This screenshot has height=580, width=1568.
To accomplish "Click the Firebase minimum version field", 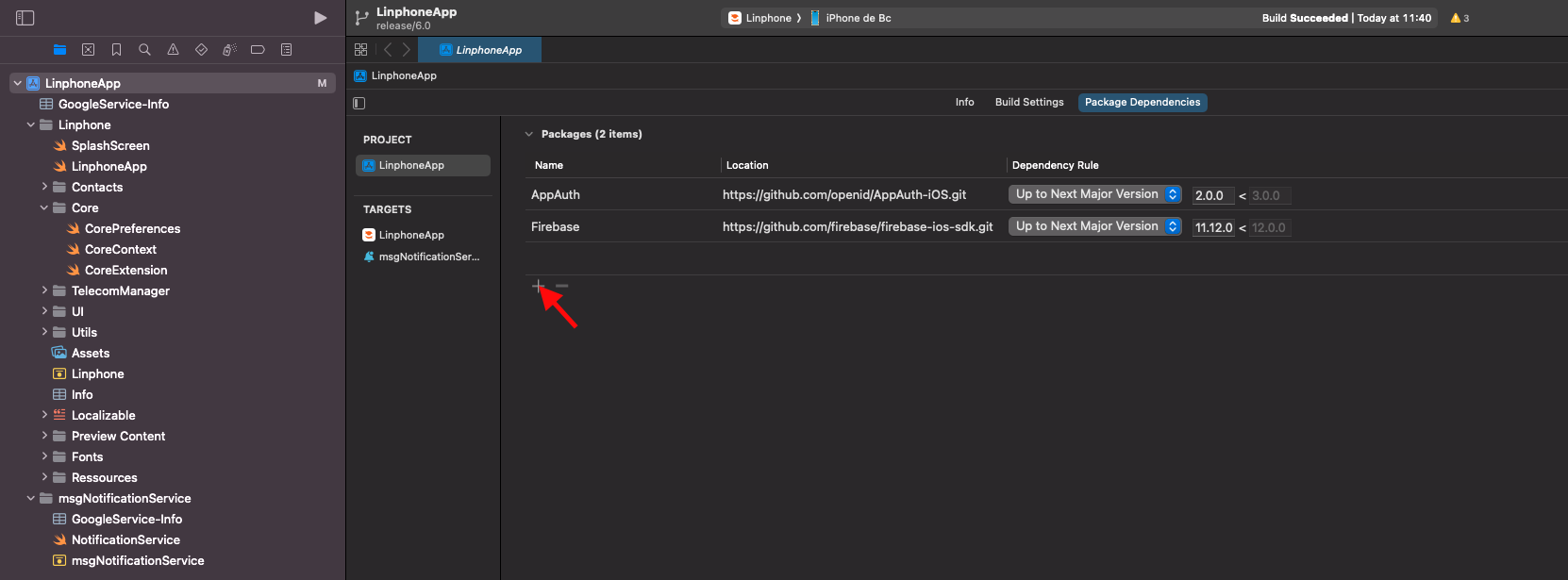I will 1212,227.
